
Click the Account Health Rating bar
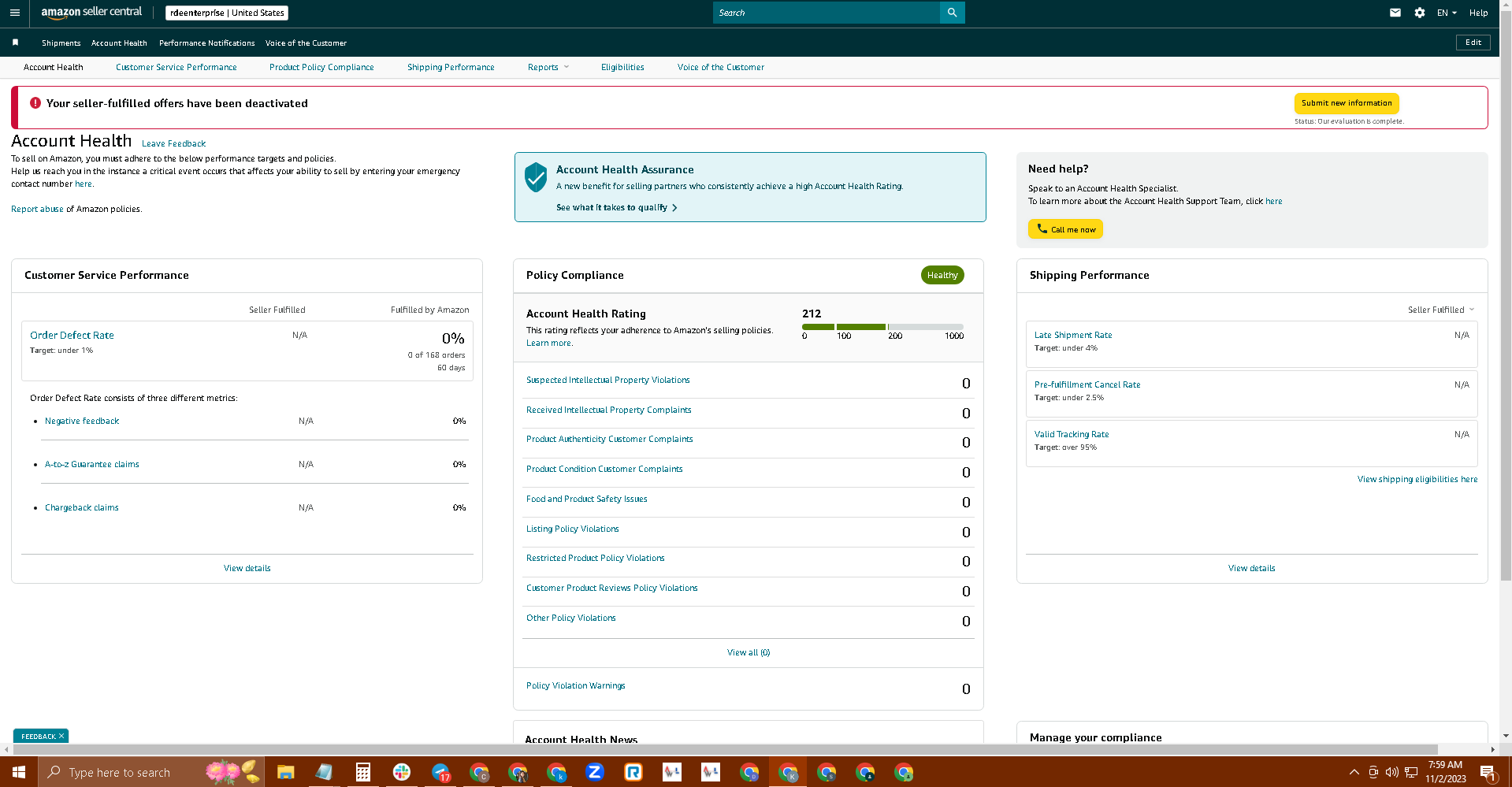[882, 327]
